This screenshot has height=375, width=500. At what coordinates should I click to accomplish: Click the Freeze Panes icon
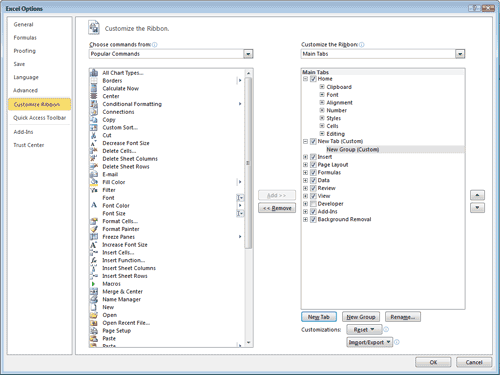click(94, 237)
